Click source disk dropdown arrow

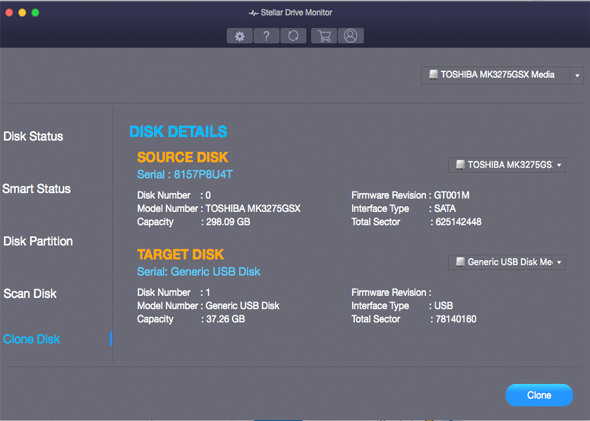coord(559,165)
